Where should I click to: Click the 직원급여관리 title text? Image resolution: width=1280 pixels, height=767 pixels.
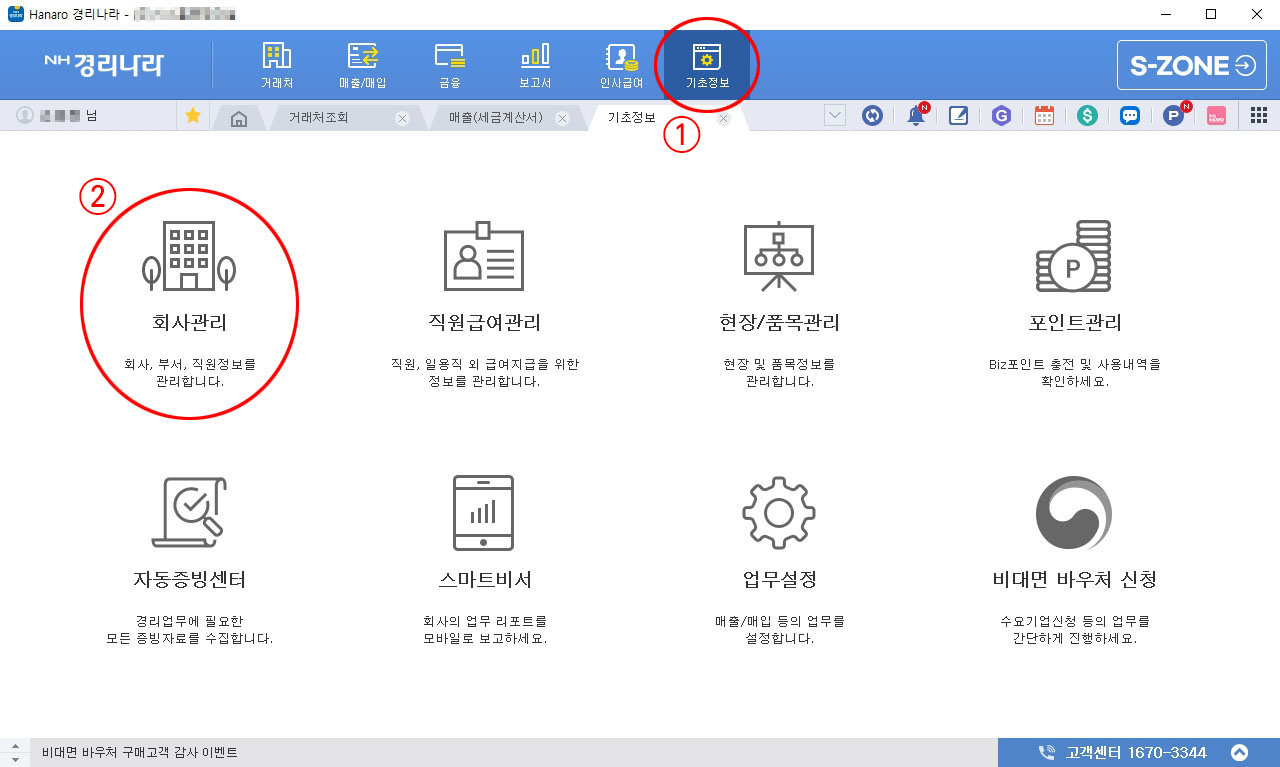coord(484,323)
